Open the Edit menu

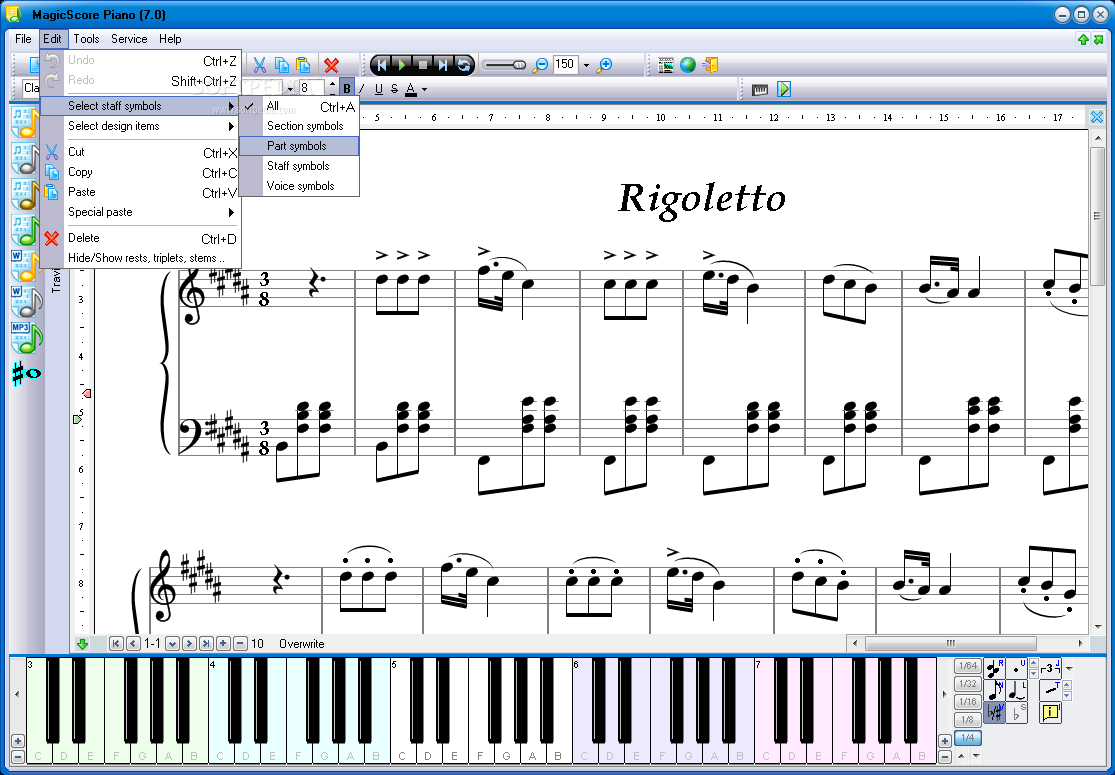[x=52, y=39]
